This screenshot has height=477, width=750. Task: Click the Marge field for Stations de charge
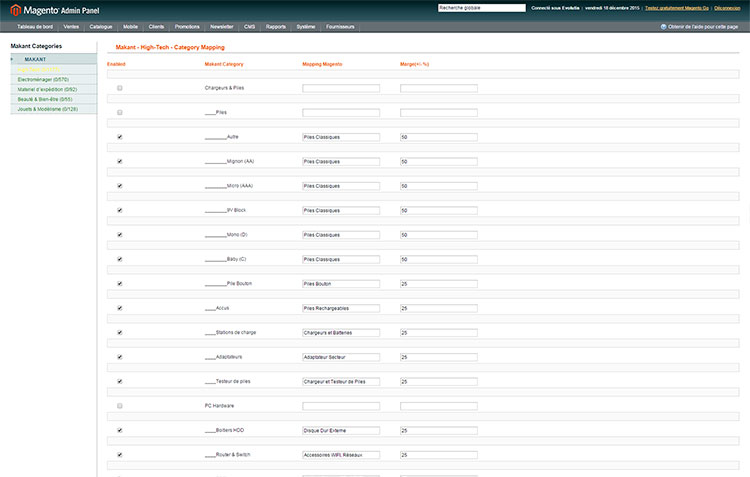[x=439, y=333]
